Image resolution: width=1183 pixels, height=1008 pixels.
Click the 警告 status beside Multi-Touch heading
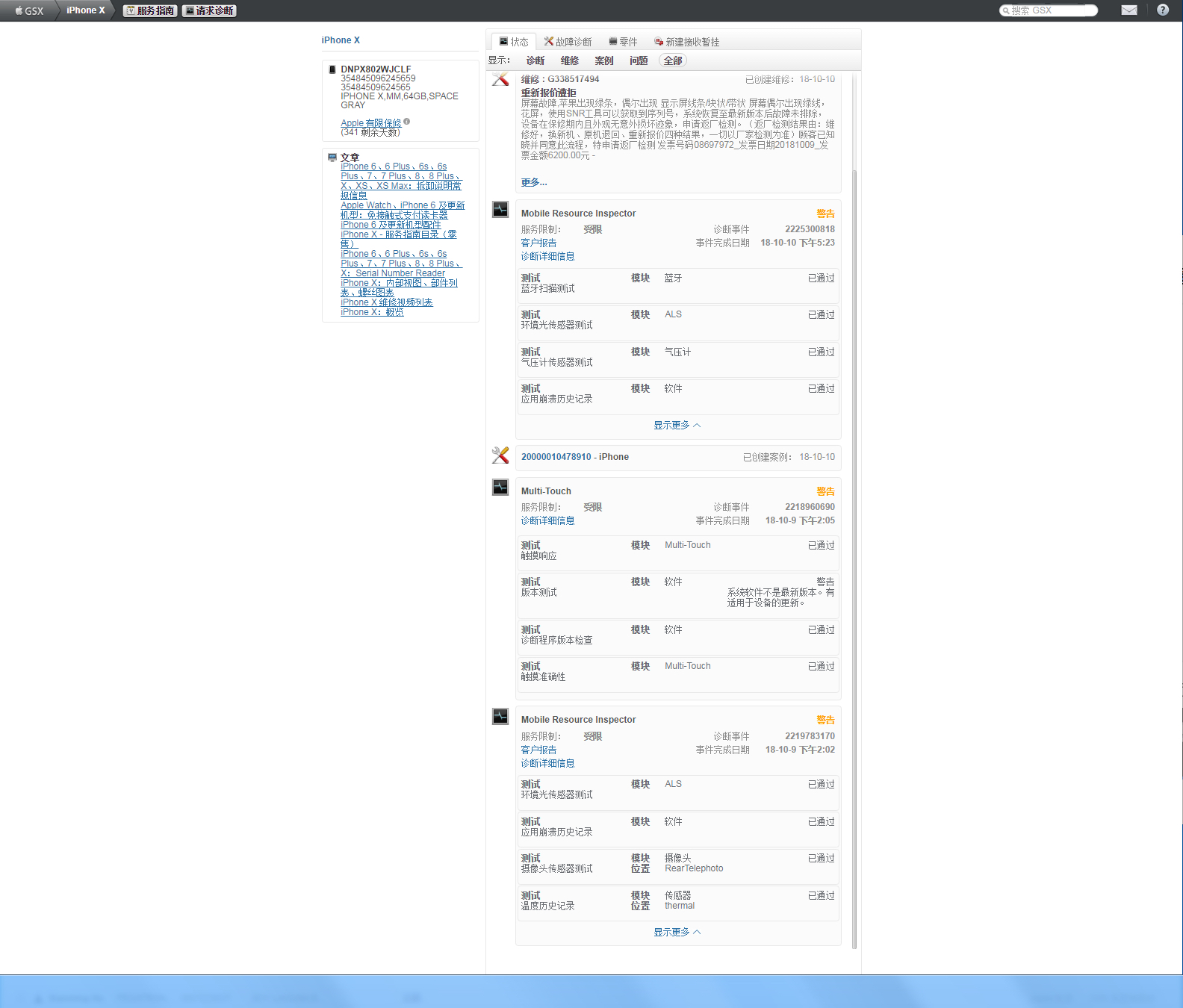[x=825, y=491]
